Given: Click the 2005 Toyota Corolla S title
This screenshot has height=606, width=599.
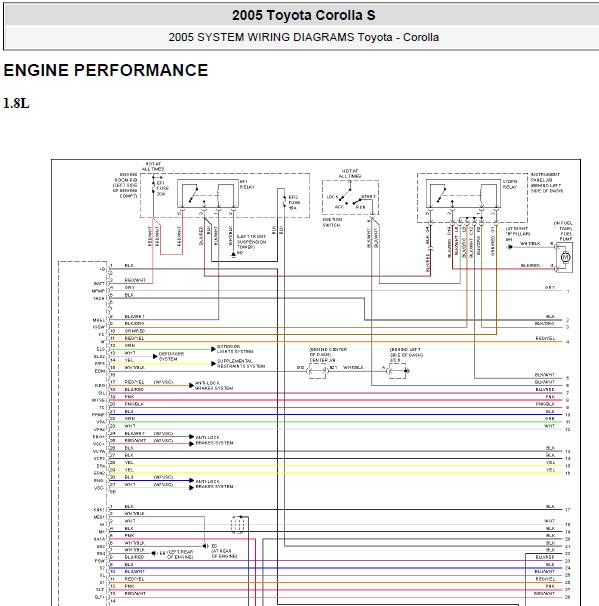Looking at the screenshot, I should pyautogui.click(x=303, y=15).
